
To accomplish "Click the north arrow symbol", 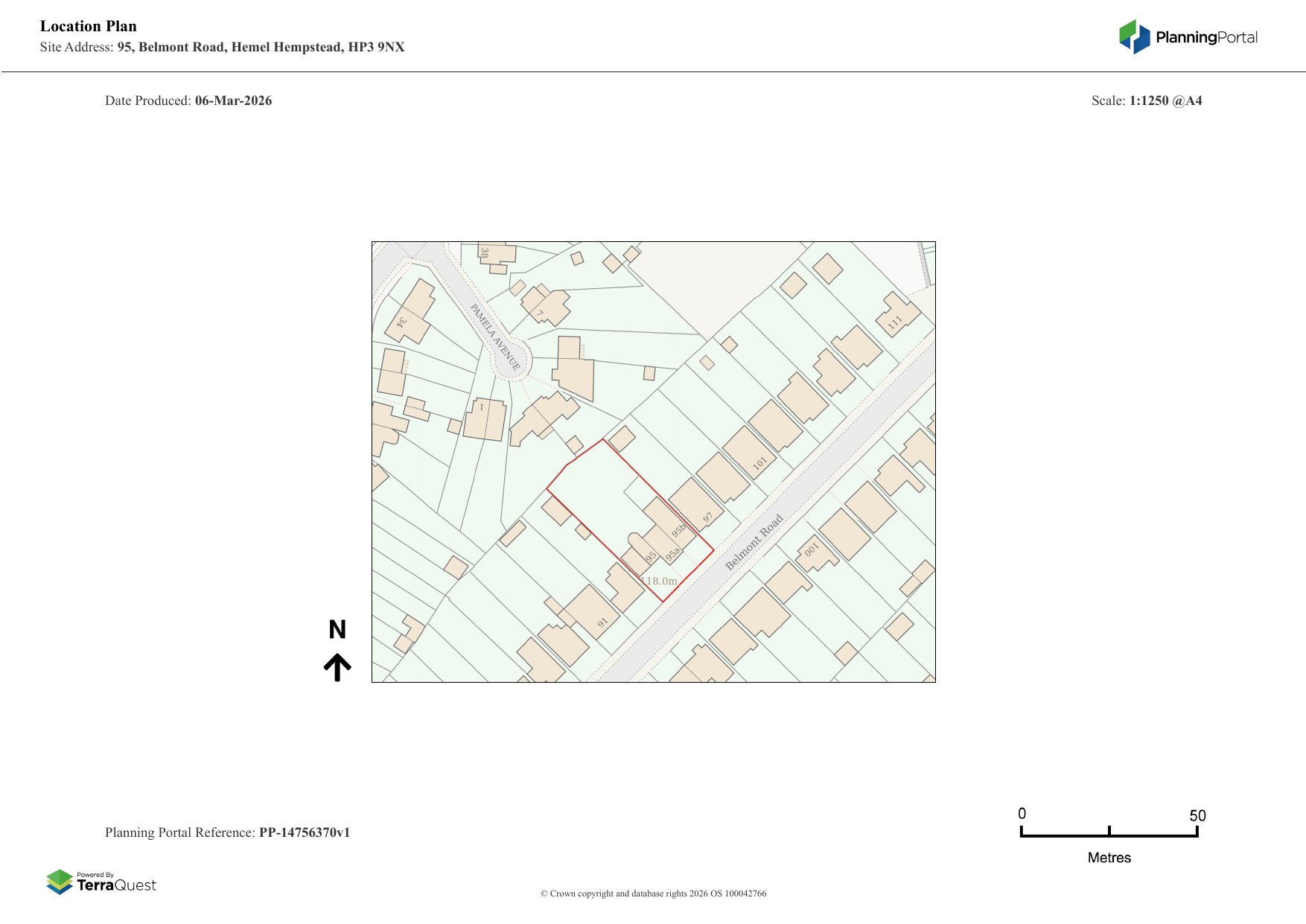I will coord(337,667).
